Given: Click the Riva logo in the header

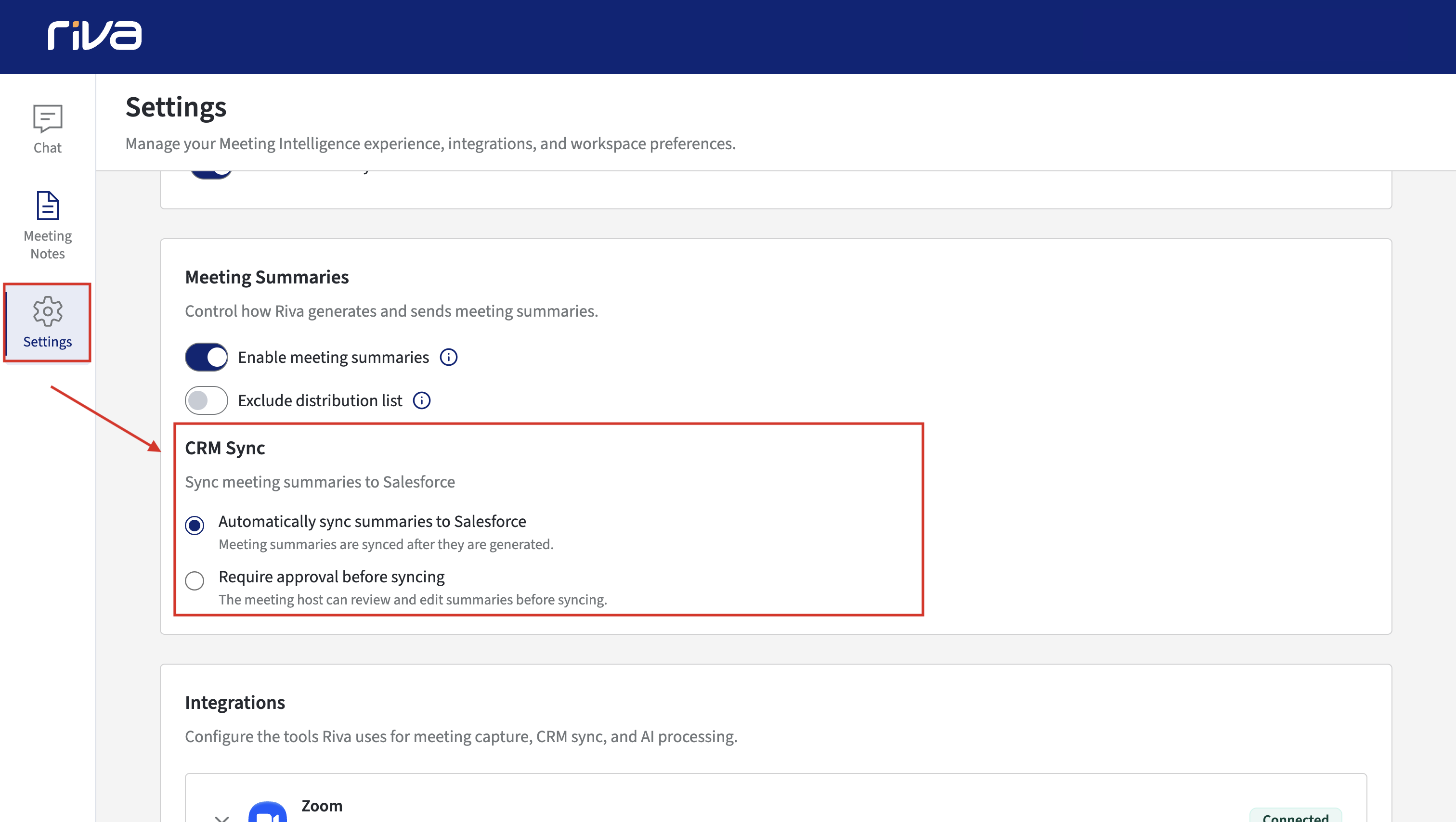Looking at the screenshot, I should tap(94, 36).
